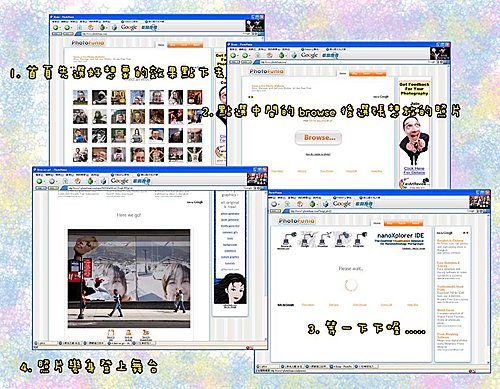Select the white Home tab in the Browse window
This screenshot has height=389, width=500.
click(x=342, y=73)
